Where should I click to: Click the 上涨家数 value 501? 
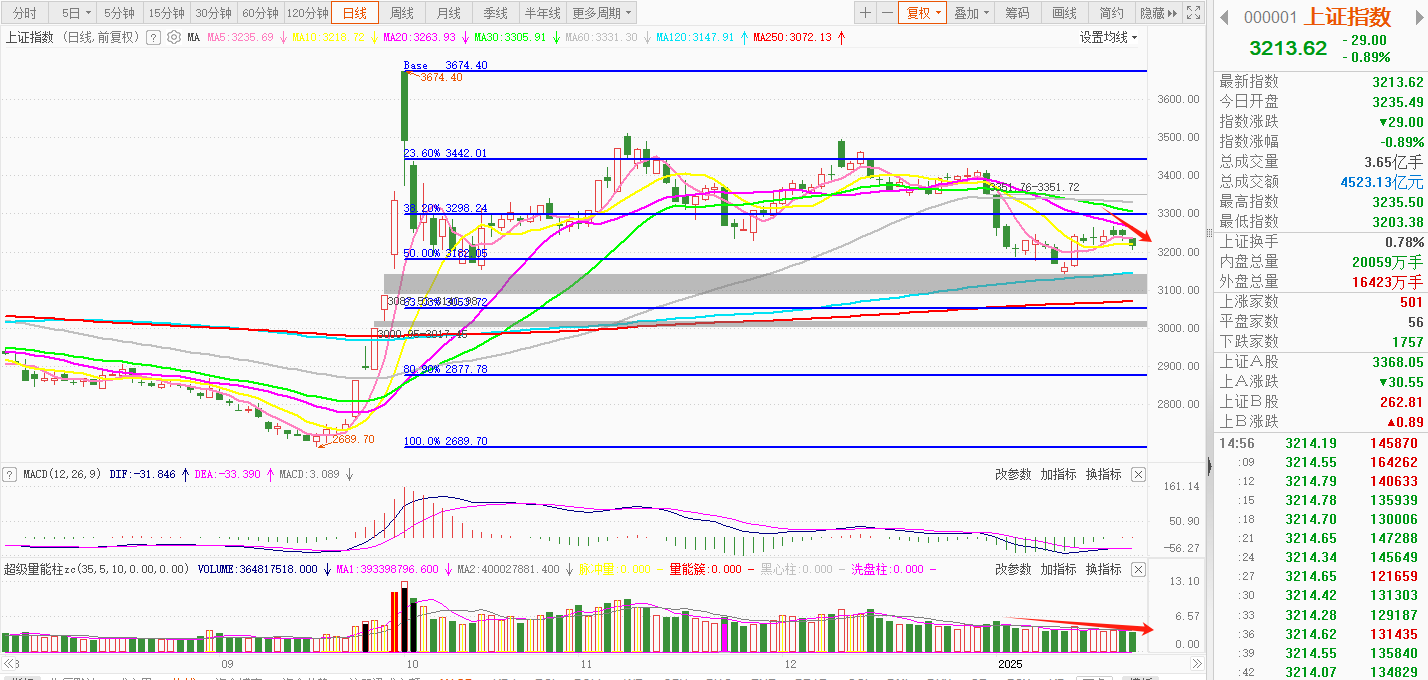click(1411, 301)
